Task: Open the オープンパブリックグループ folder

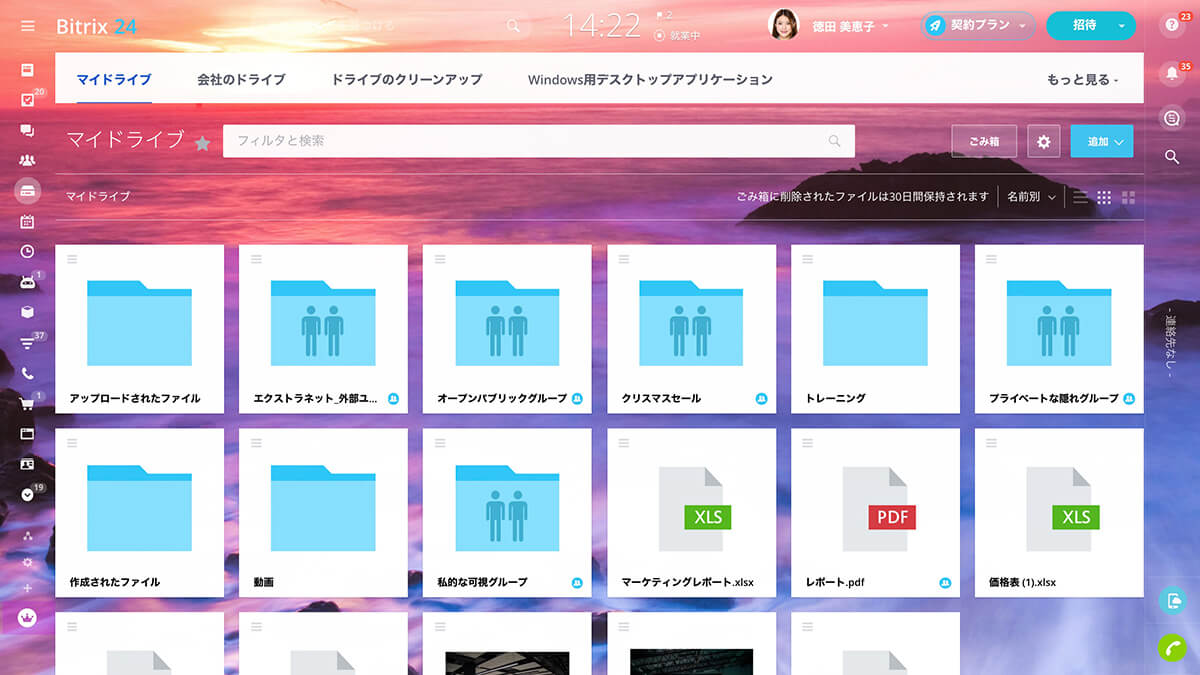Action: [x=507, y=329]
